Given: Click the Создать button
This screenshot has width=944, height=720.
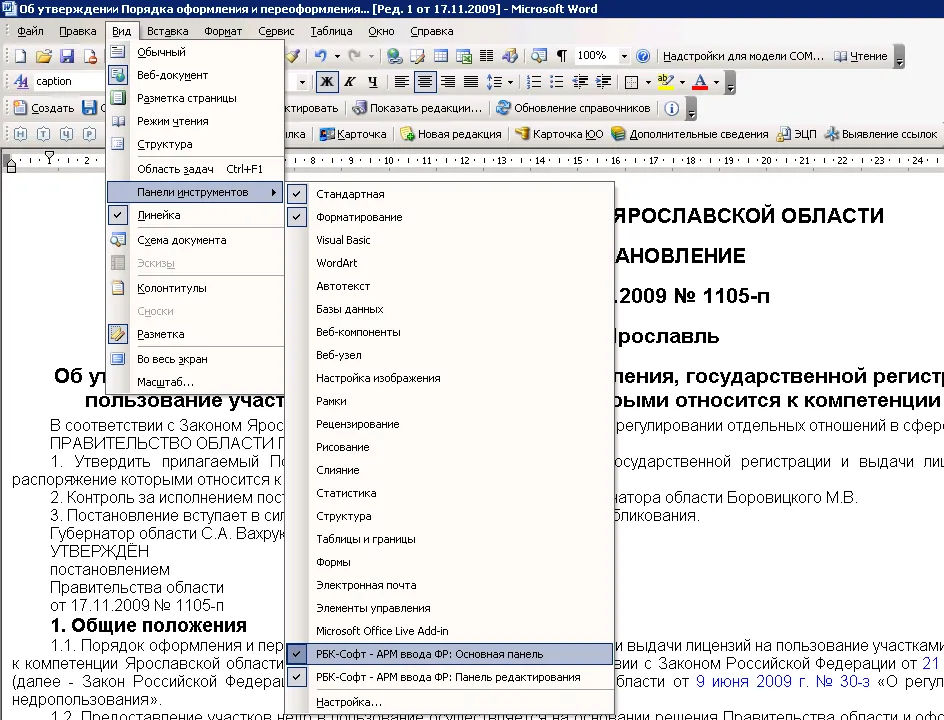Looking at the screenshot, I should tap(44, 108).
